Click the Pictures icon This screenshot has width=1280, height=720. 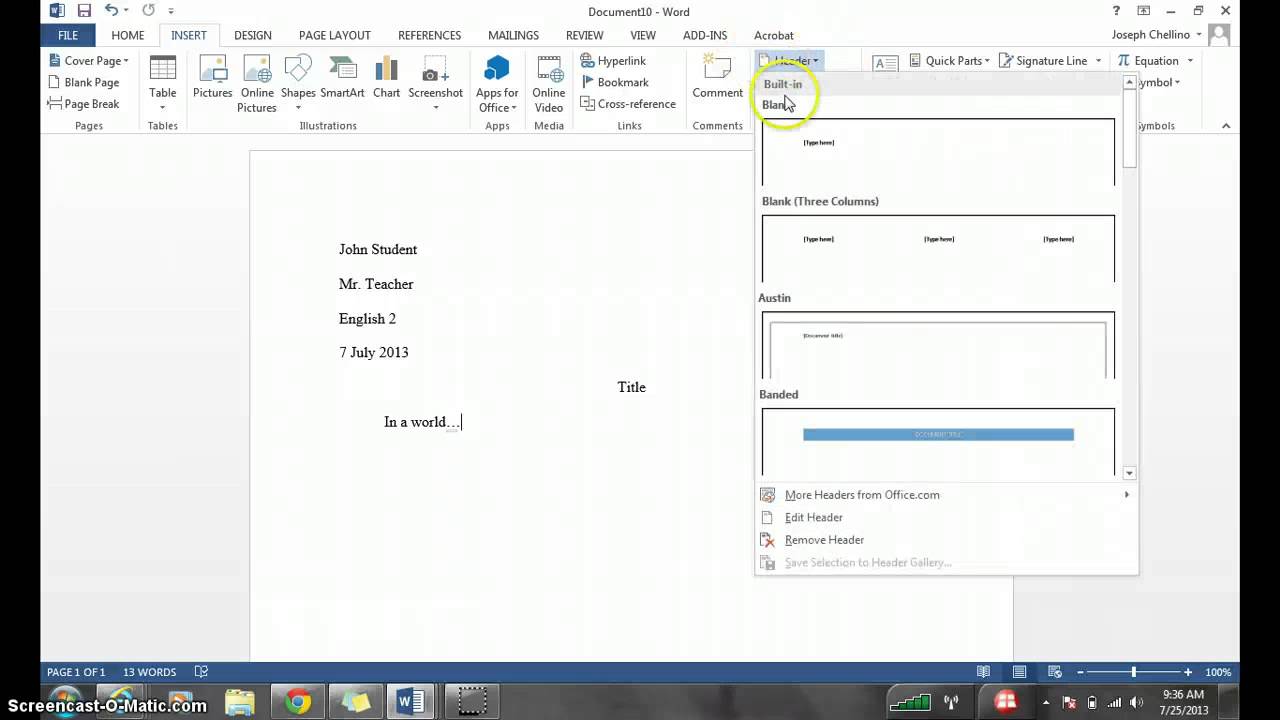(x=212, y=78)
